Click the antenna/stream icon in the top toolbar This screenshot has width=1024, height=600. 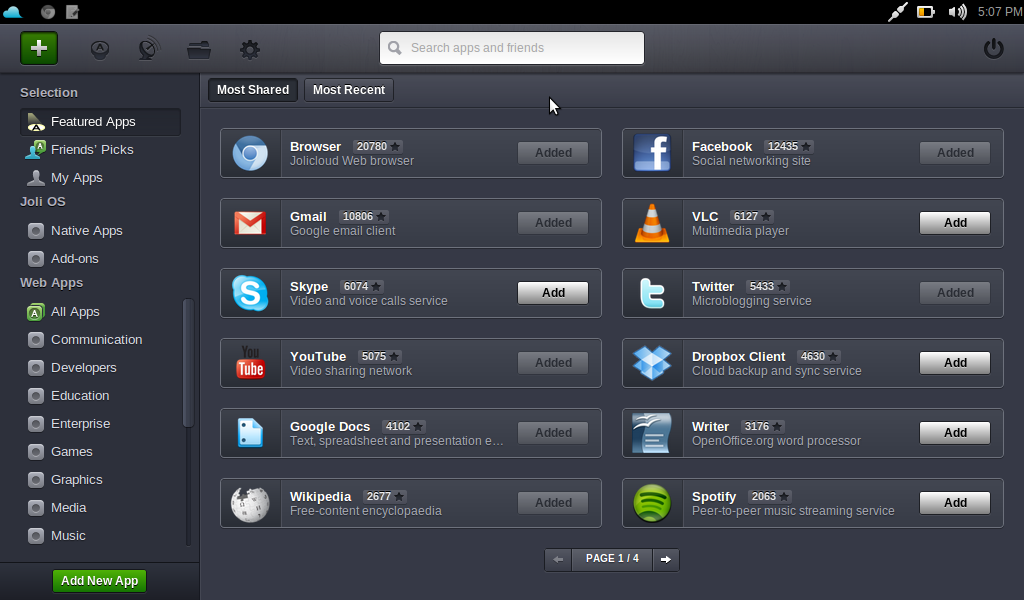[148, 48]
